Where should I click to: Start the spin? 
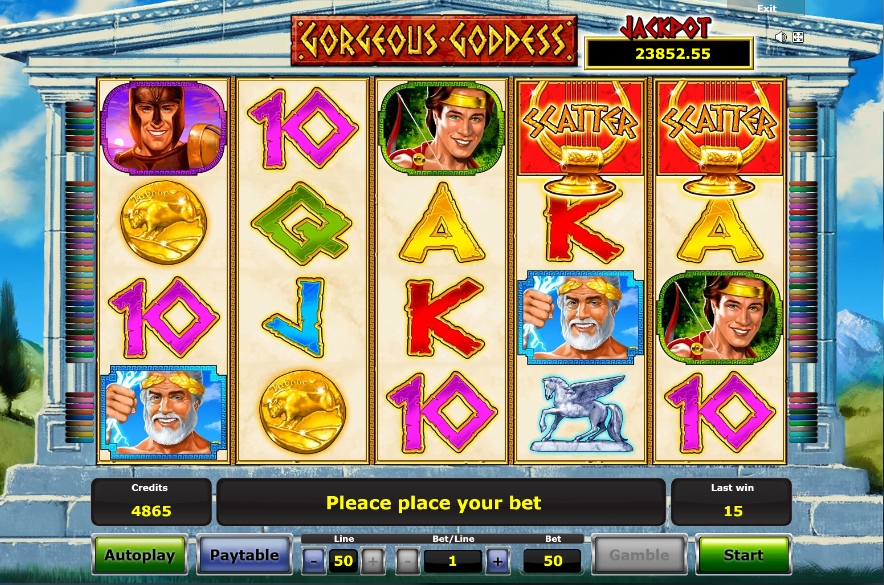point(743,555)
